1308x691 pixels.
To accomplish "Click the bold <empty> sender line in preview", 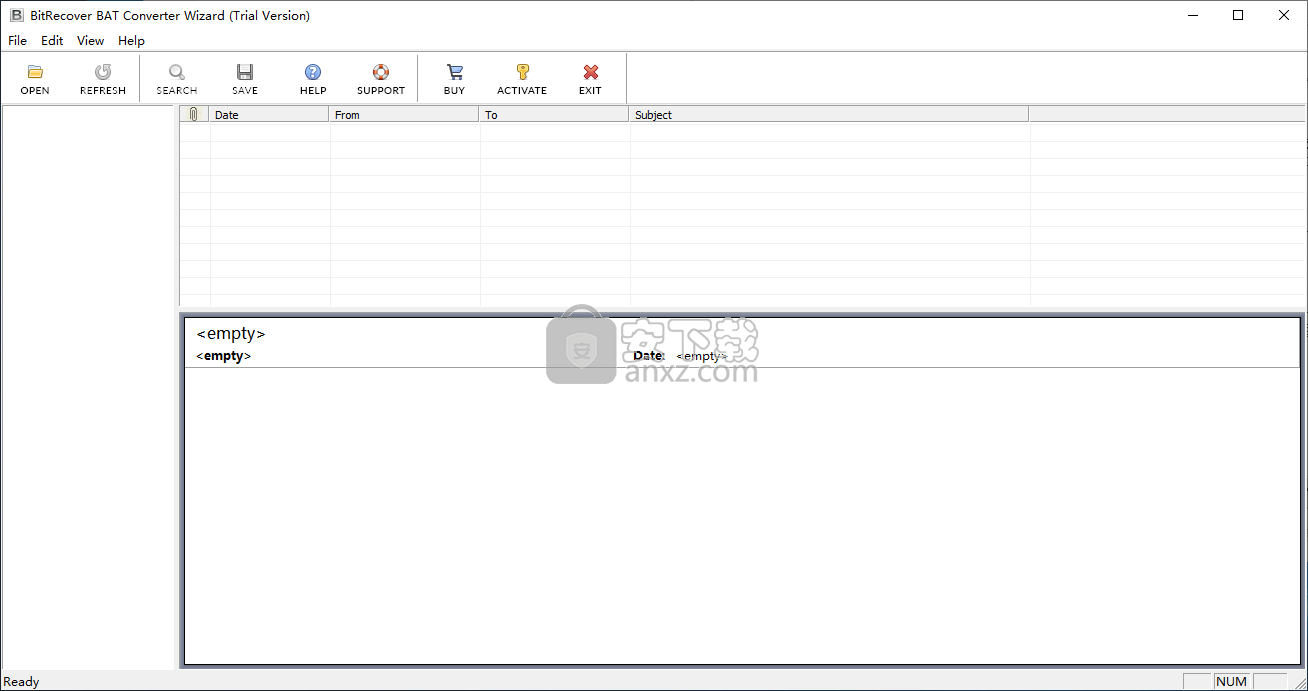I will click(x=224, y=356).
